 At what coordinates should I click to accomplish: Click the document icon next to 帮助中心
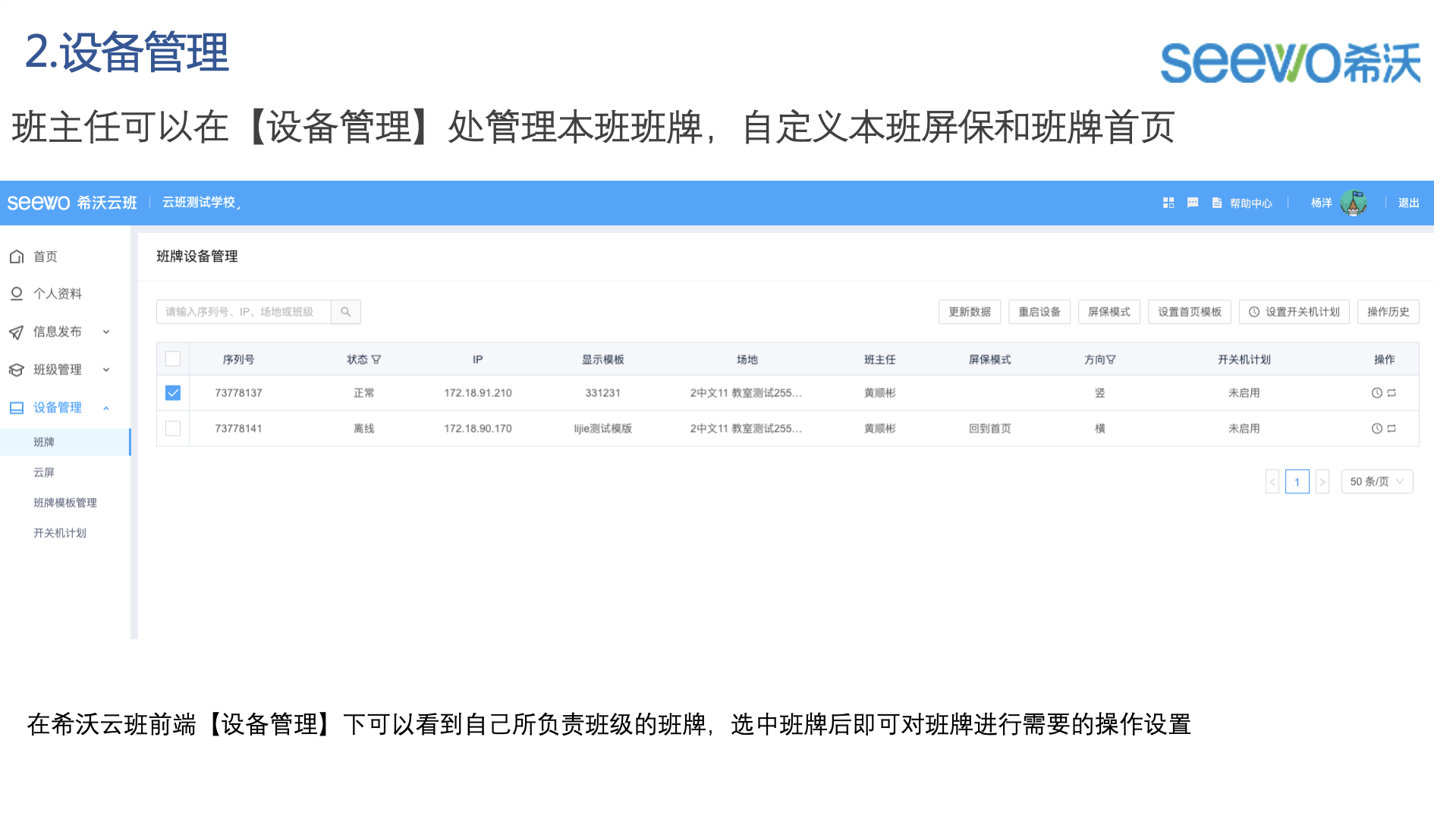[1216, 203]
